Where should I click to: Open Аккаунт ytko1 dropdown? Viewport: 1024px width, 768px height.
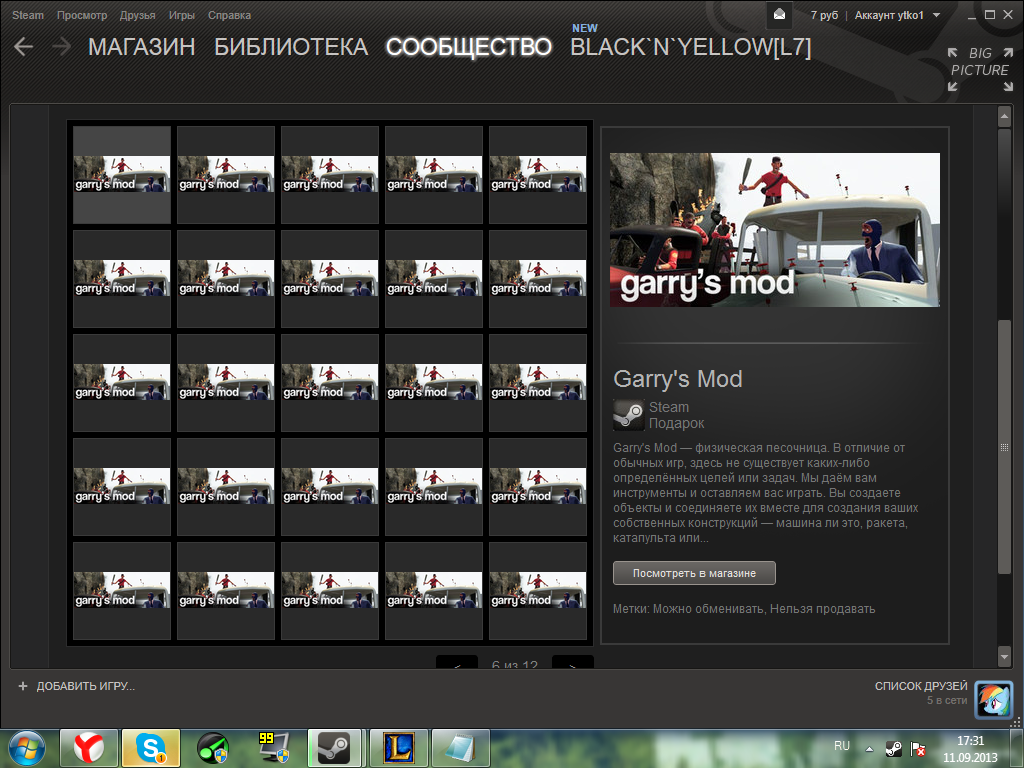click(x=897, y=15)
